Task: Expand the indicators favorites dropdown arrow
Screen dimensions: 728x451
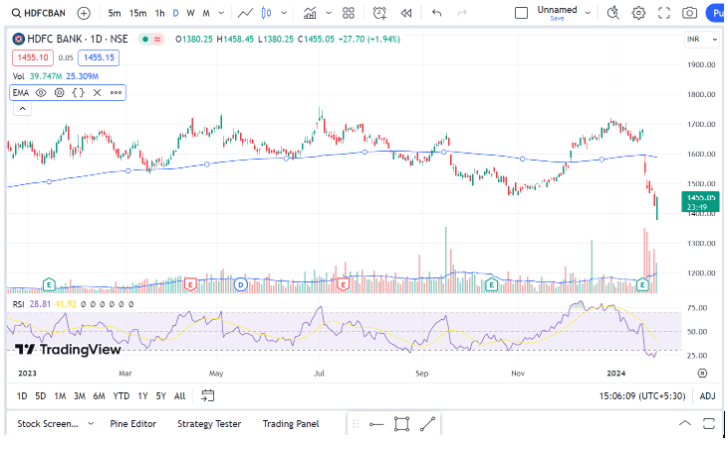Action: point(329,13)
